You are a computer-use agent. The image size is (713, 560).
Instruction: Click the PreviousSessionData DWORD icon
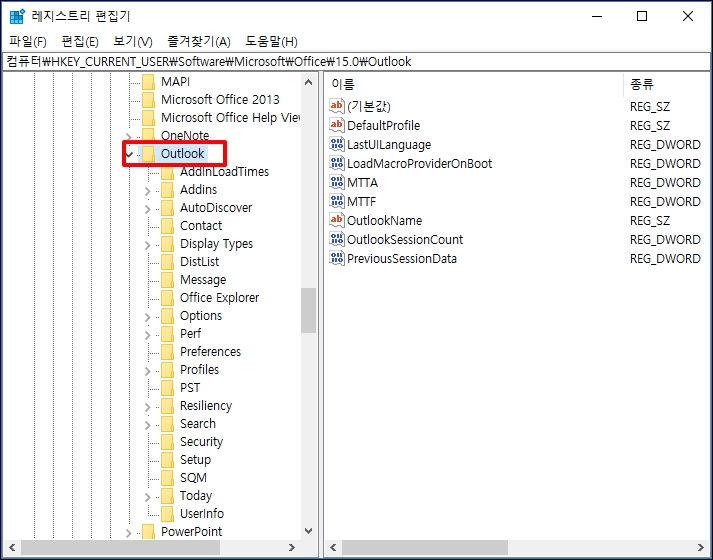[337, 258]
